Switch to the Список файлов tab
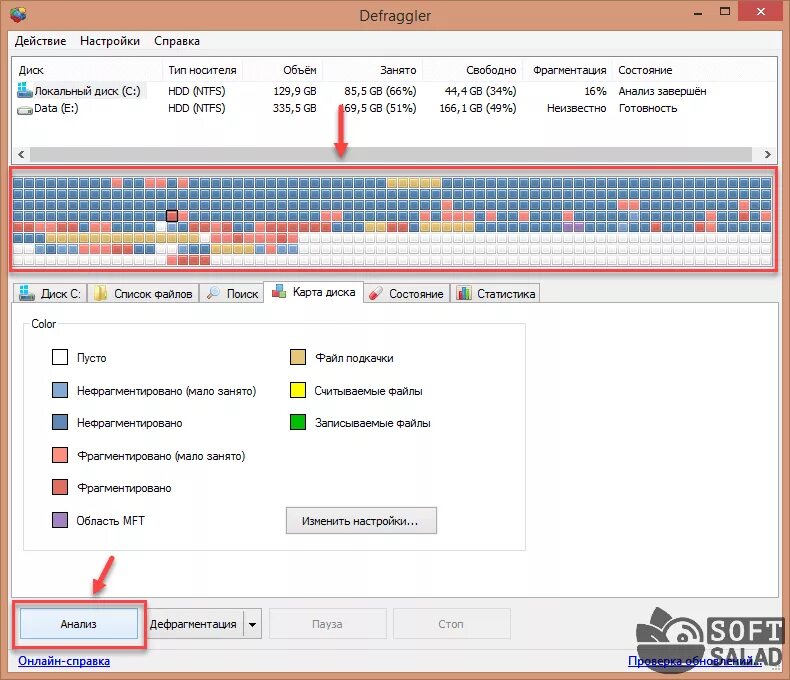 (143, 293)
